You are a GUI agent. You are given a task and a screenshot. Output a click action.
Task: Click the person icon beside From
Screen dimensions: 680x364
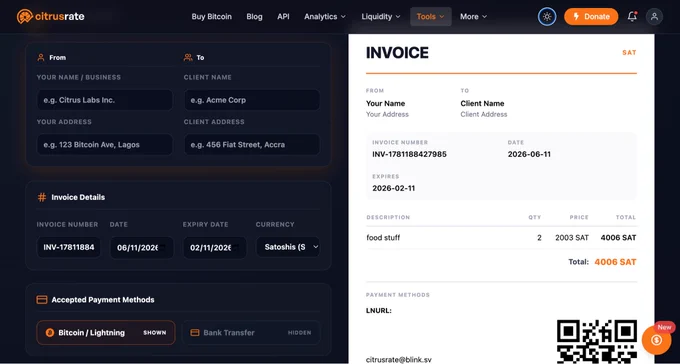41,57
